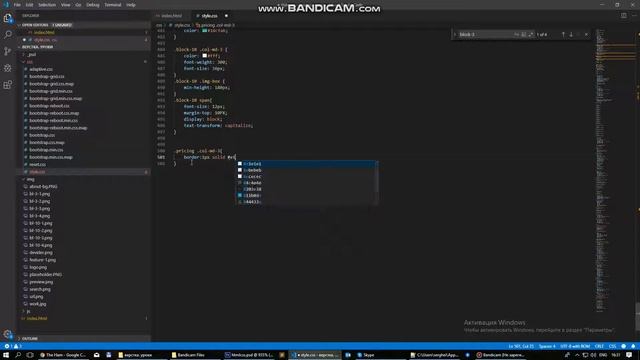The height and width of the screenshot is (360, 640).
Task: Close the find widget
Action: click(587, 34)
